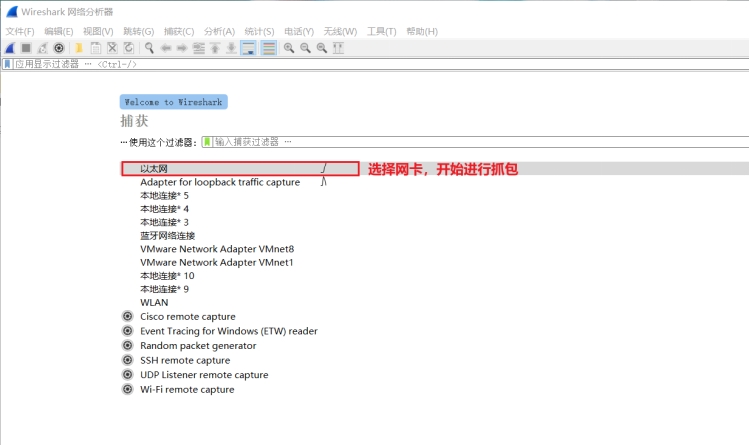
Task: Open settings gear for Wi-Fi remote capture
Action: (128, 389)
